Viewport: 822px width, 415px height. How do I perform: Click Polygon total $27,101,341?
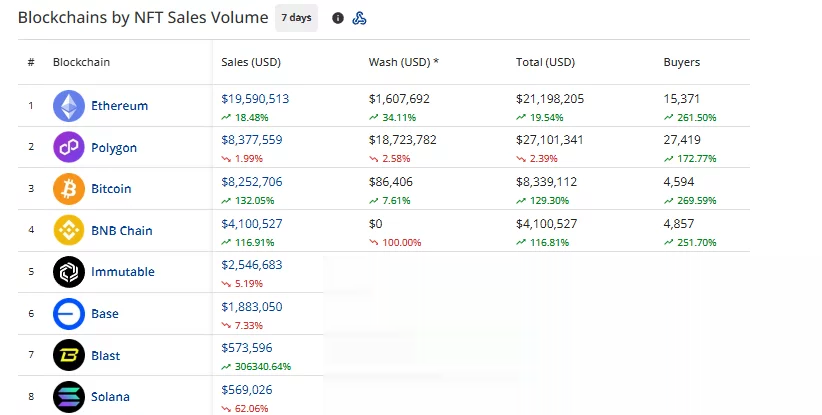(x=550, y=140)
